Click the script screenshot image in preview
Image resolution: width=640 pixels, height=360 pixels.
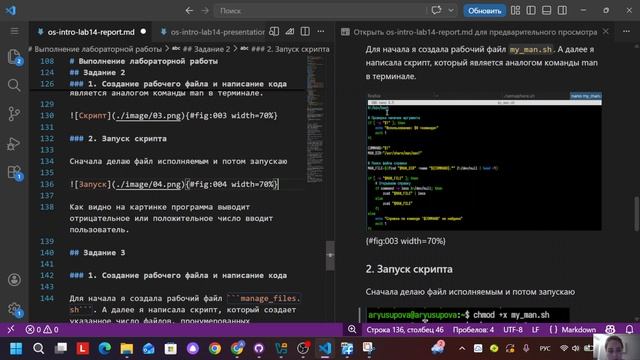(484, 161)
